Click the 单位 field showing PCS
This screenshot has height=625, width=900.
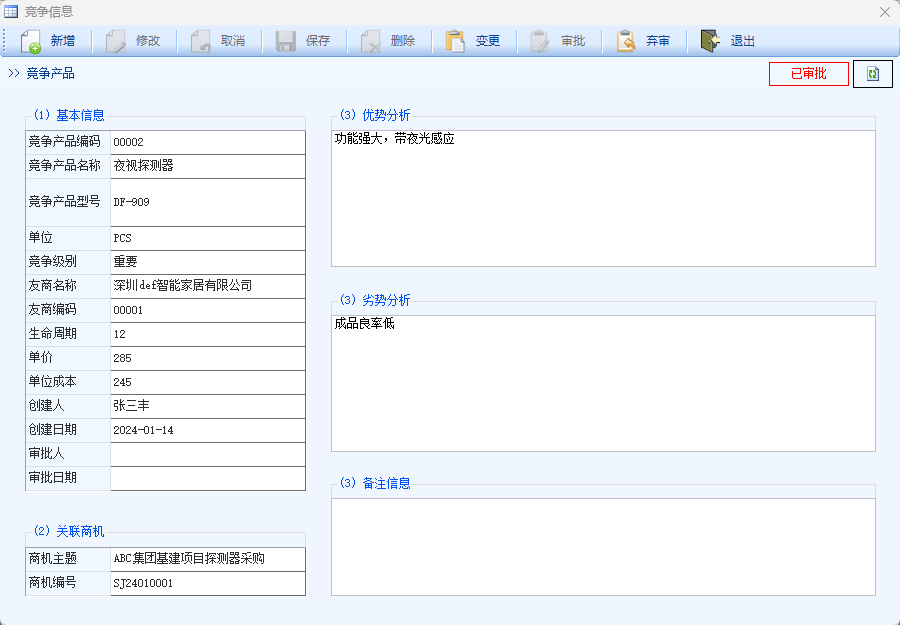208,239
